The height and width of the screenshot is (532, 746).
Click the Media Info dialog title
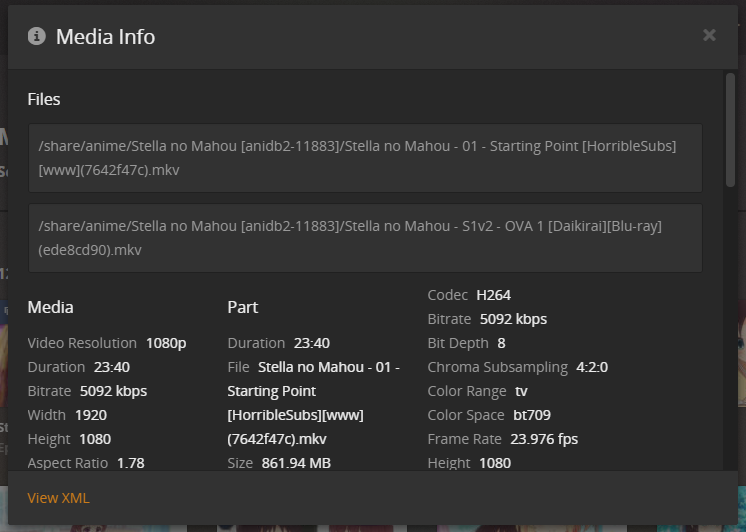pos(106,37)
